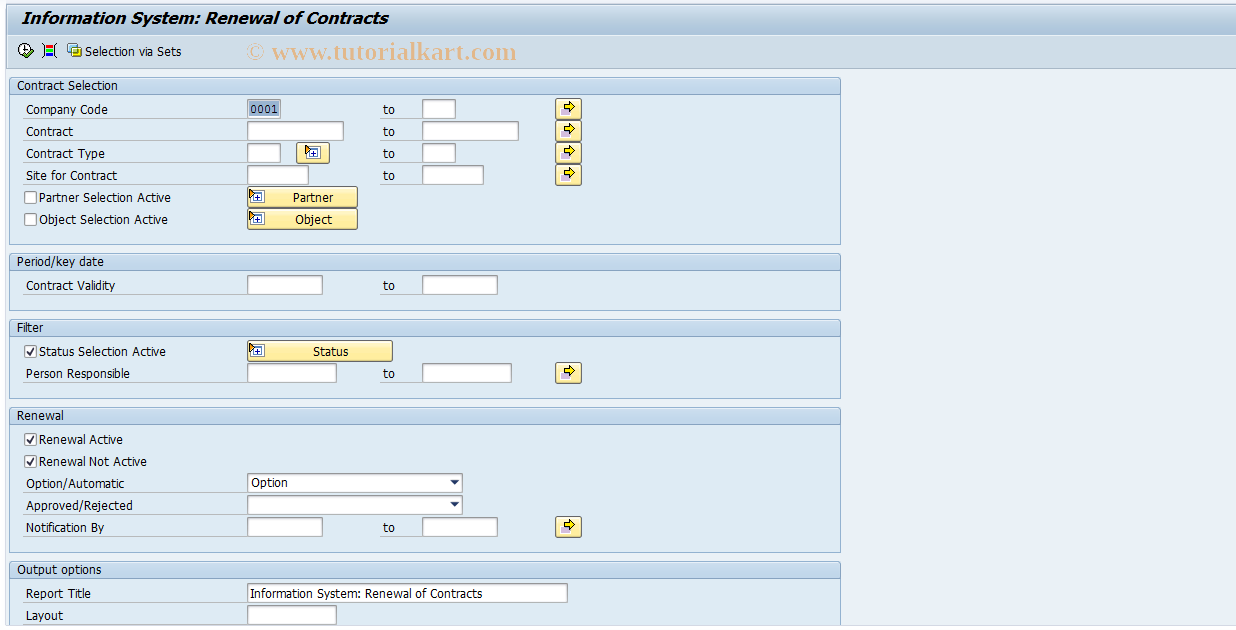Click the Company Code to field
The image size is (1236, 630).
click(439, 109)
